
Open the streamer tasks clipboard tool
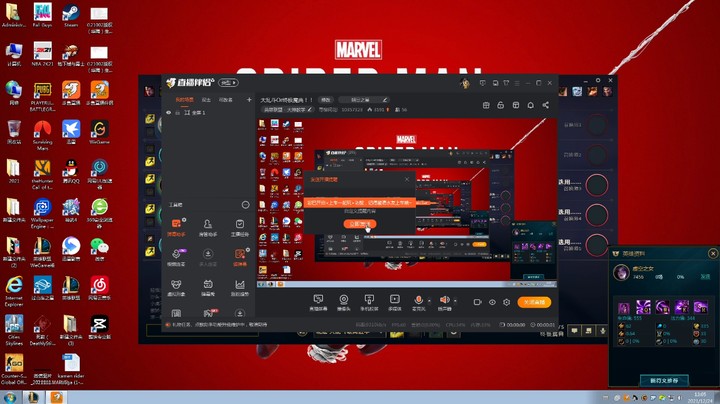coord(239,228)
